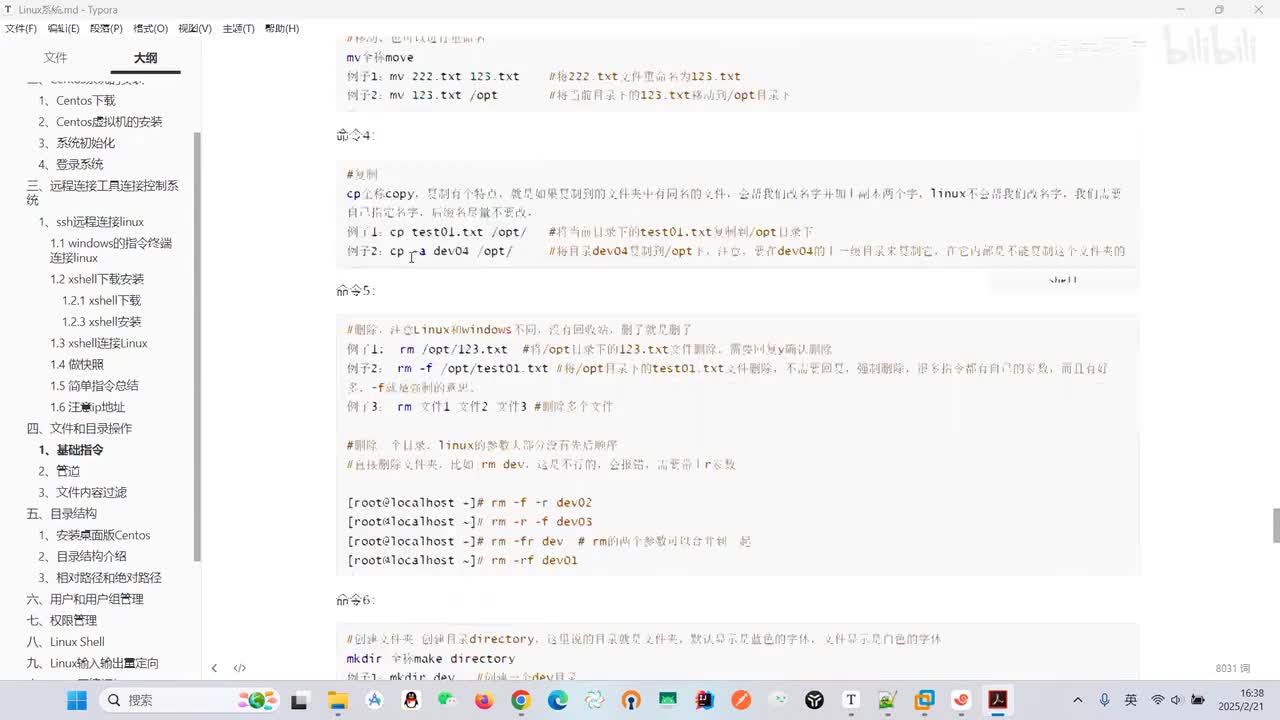The width and height of the screenshot is (1280, 720).
Task: Open the Windows Start menu
Action: point(77,700)
